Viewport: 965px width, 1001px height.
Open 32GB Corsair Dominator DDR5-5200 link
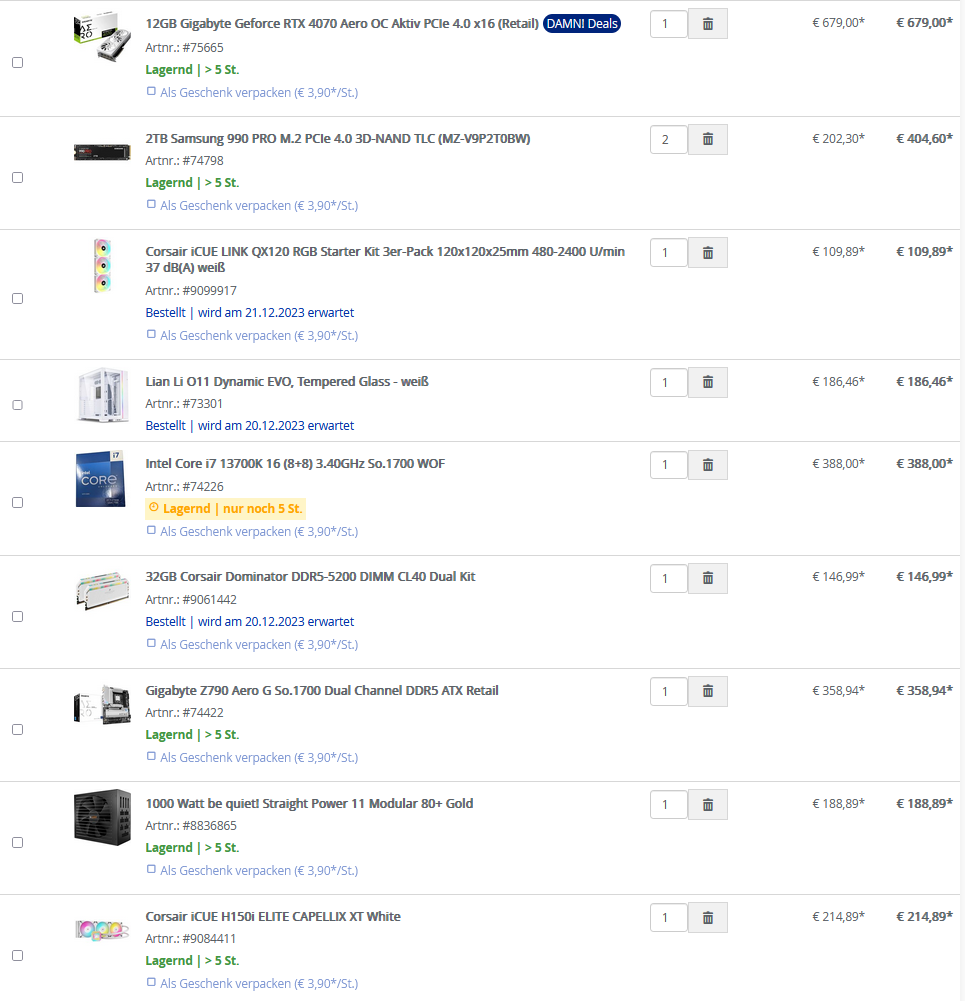(x=310, y=576)
